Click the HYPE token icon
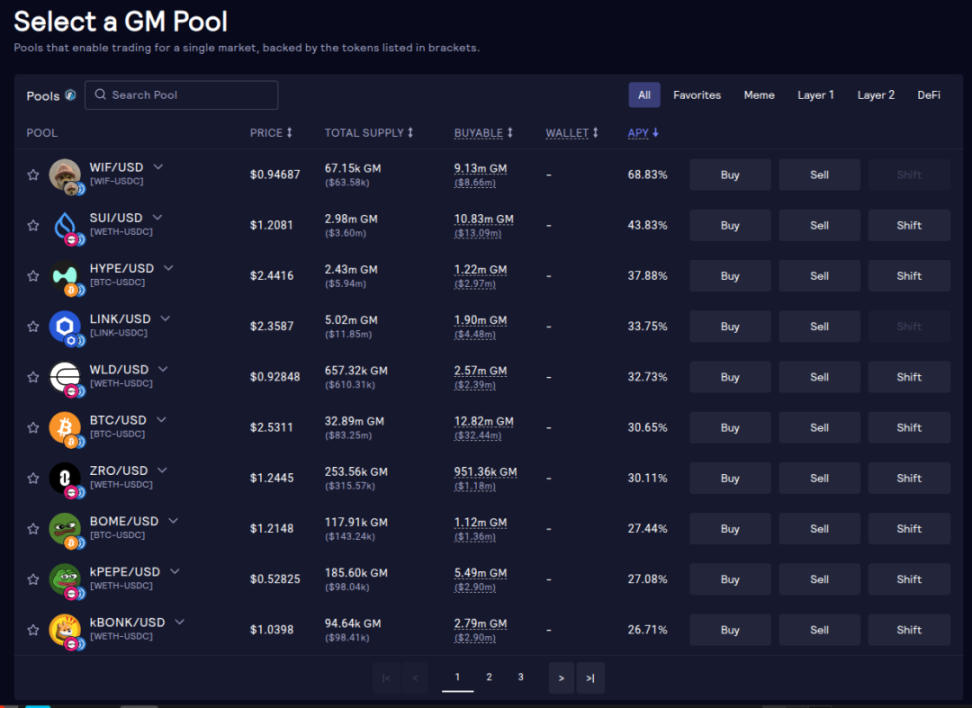Viewport: 972px width, 708px height. point(64,276)
